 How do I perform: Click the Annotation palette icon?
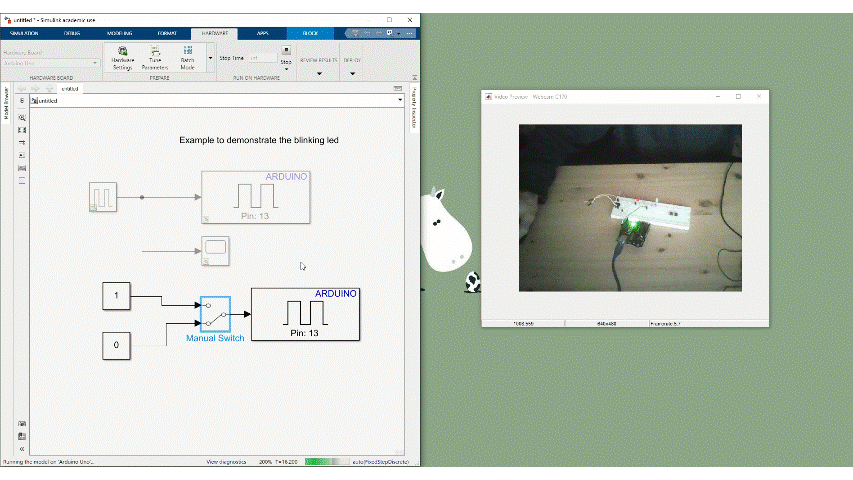coord(22,155)
